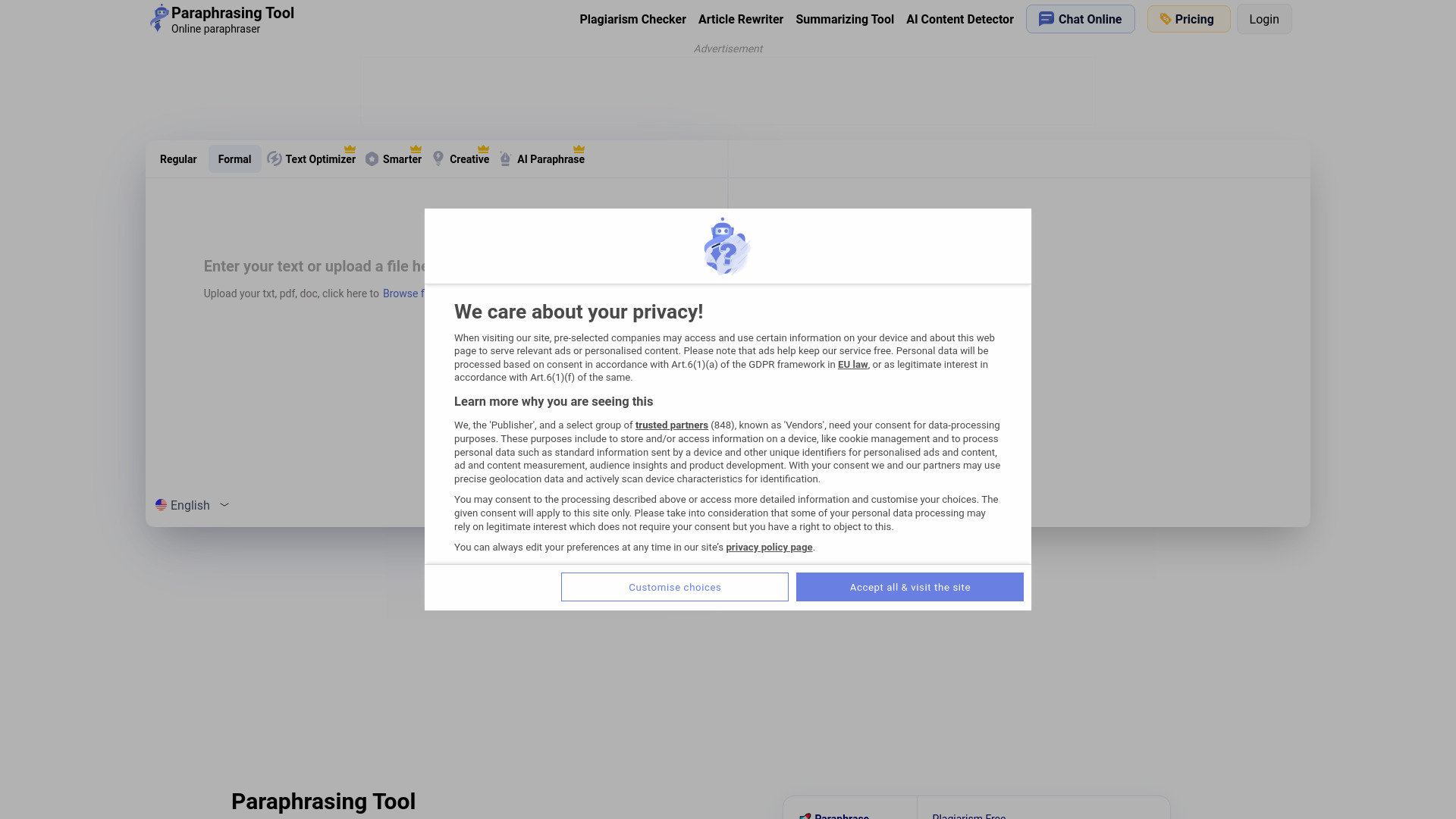
Task: Click the AI Paraphrase robot icon
Action: (x=505, y=158)
